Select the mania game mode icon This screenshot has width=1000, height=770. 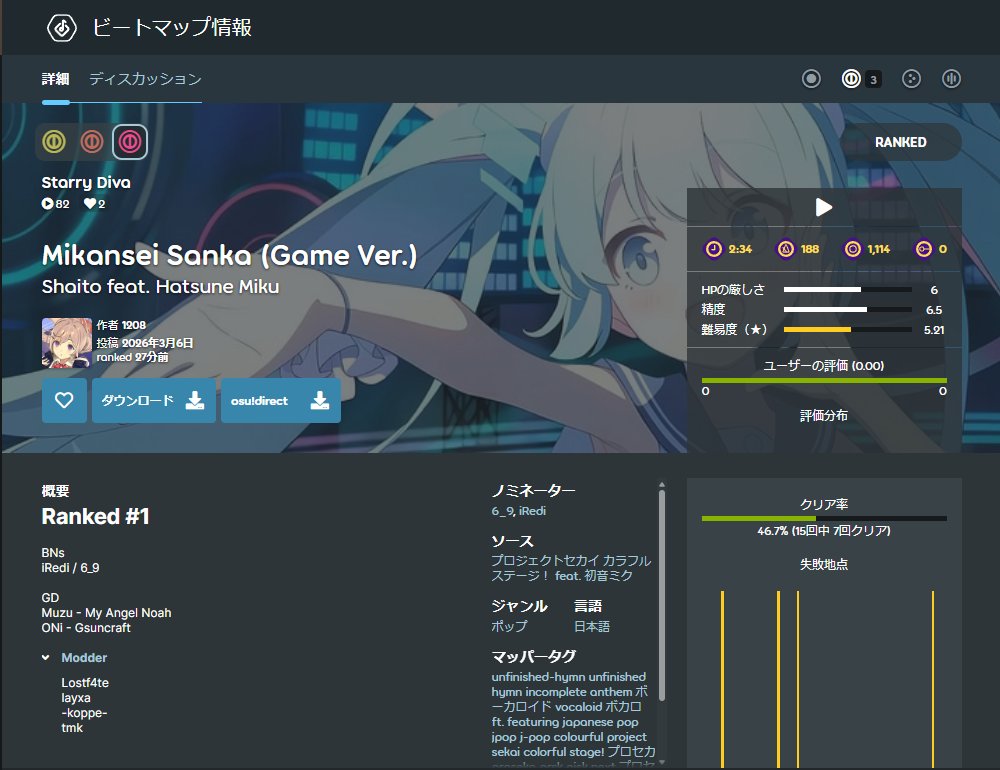tap(952, 79)
